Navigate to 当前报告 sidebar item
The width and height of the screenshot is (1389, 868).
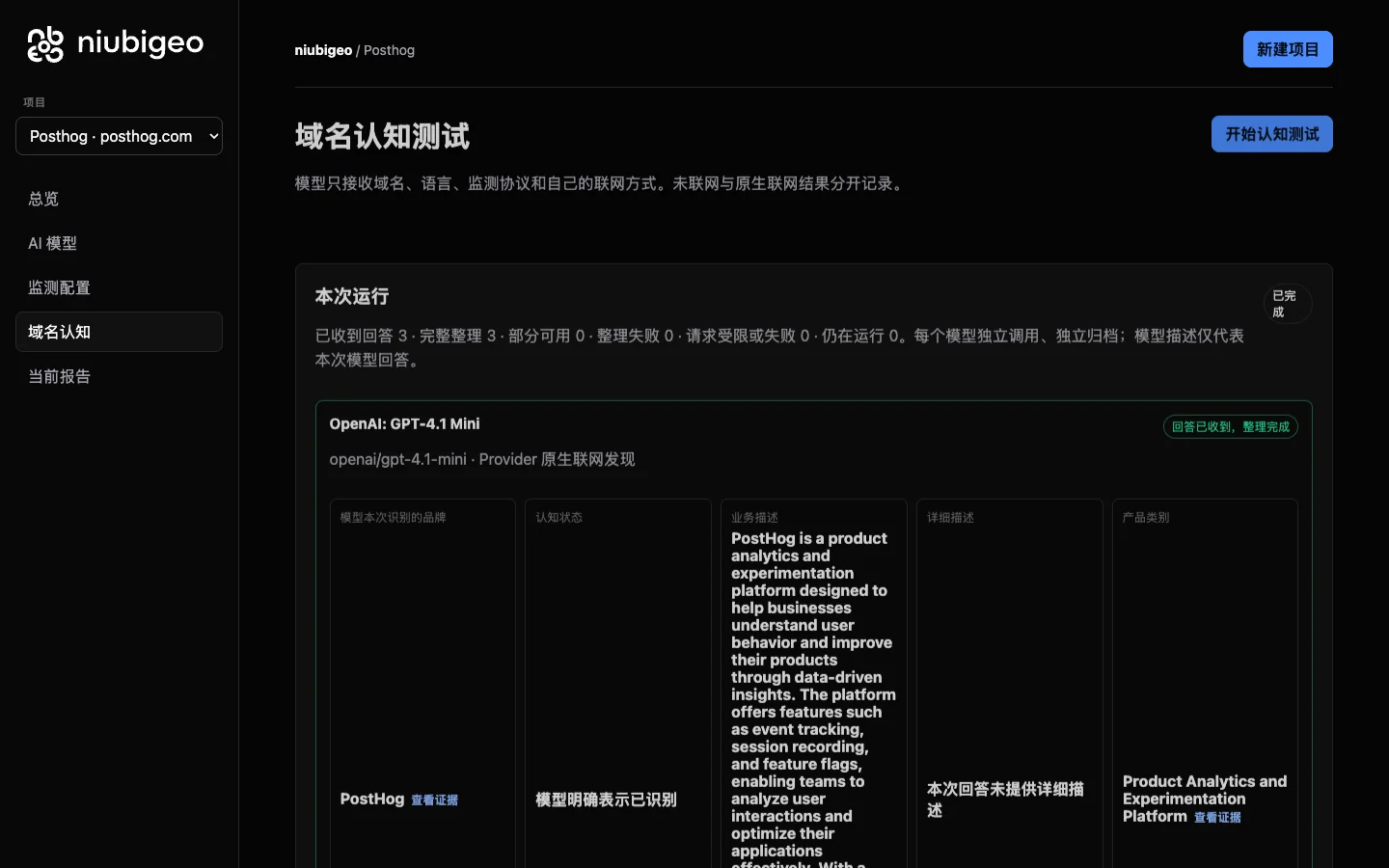tap(119, 376)
